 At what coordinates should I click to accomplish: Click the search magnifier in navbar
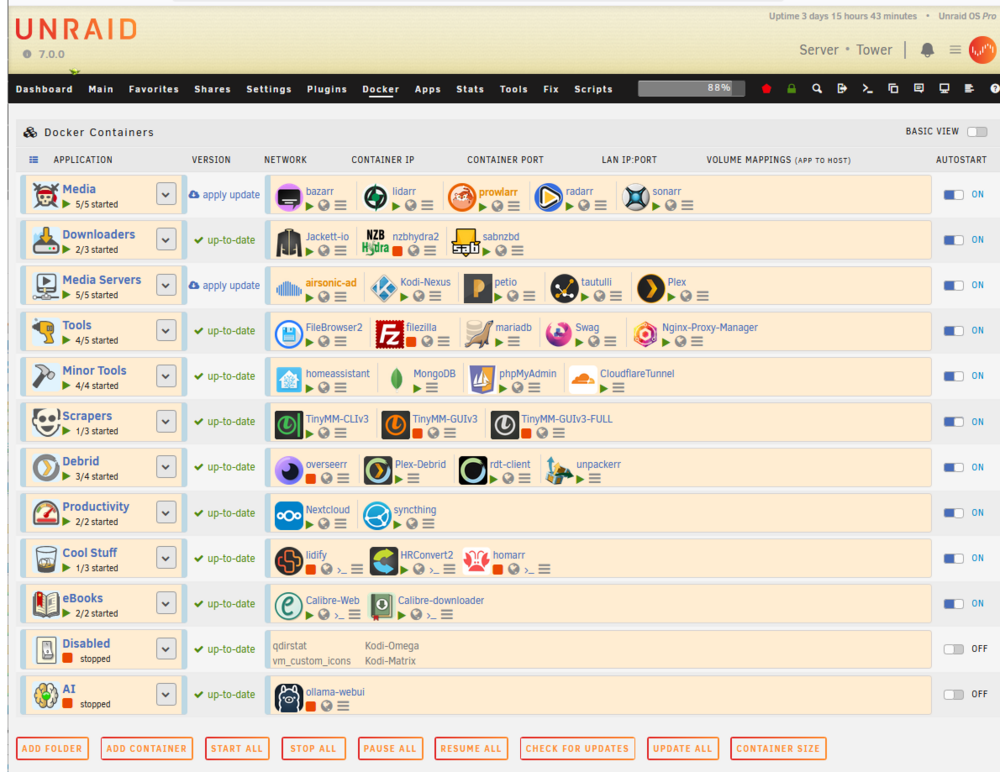816,89
